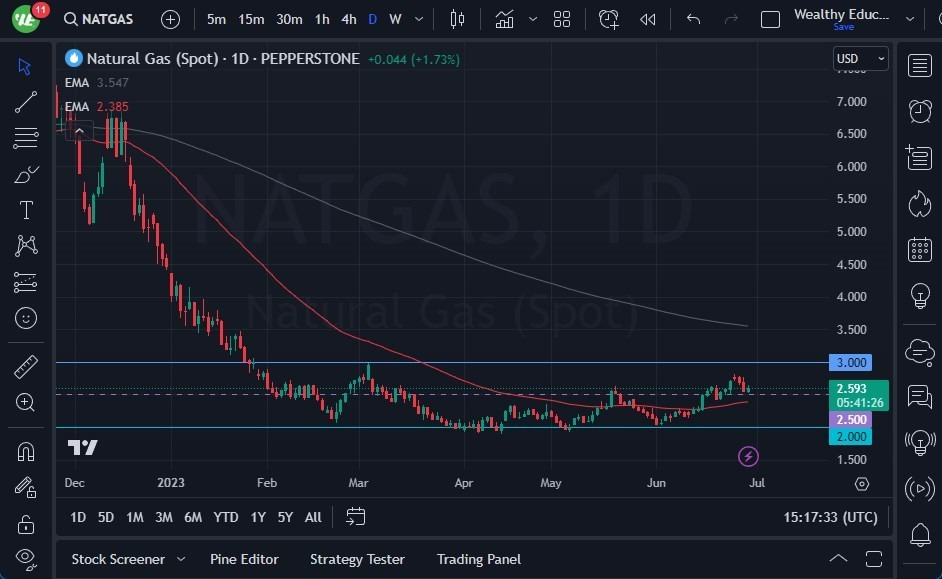Toggle lock all drawing tools
The width and height of the screenshot is (942, 579).
point(26,524)
